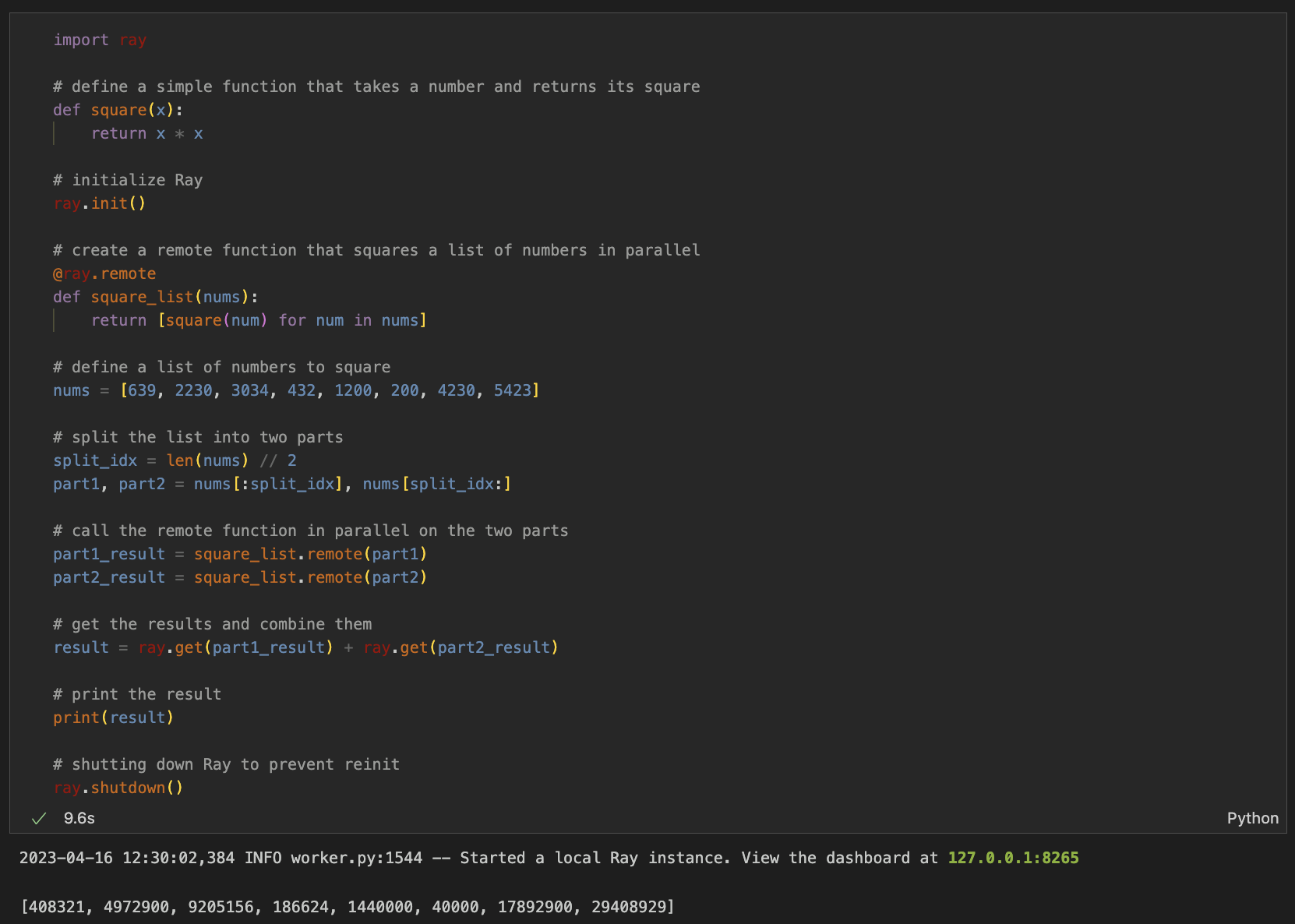Image resolution: width=1295 pixels, height=924 pixels.
Task: Click the '# define a simple function' comment
Action: pyautogui.click(x=376, y=86)
